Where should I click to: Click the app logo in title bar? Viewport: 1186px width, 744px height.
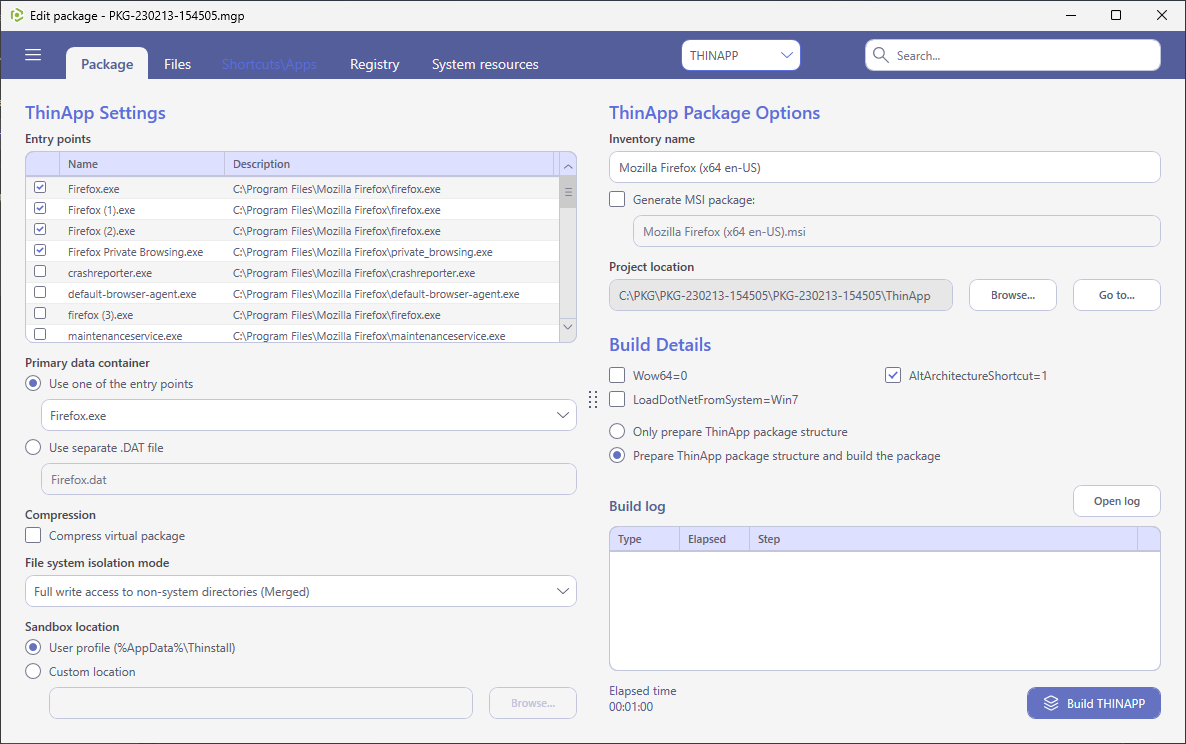click(16, 15)
